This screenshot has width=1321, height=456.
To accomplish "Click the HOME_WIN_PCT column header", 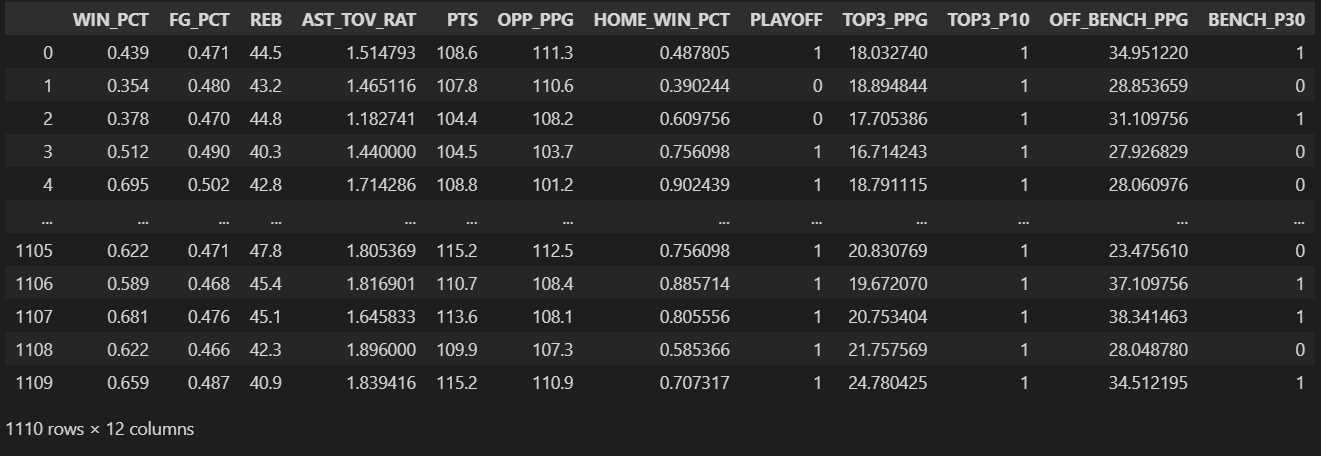I will tap(662, 20).
